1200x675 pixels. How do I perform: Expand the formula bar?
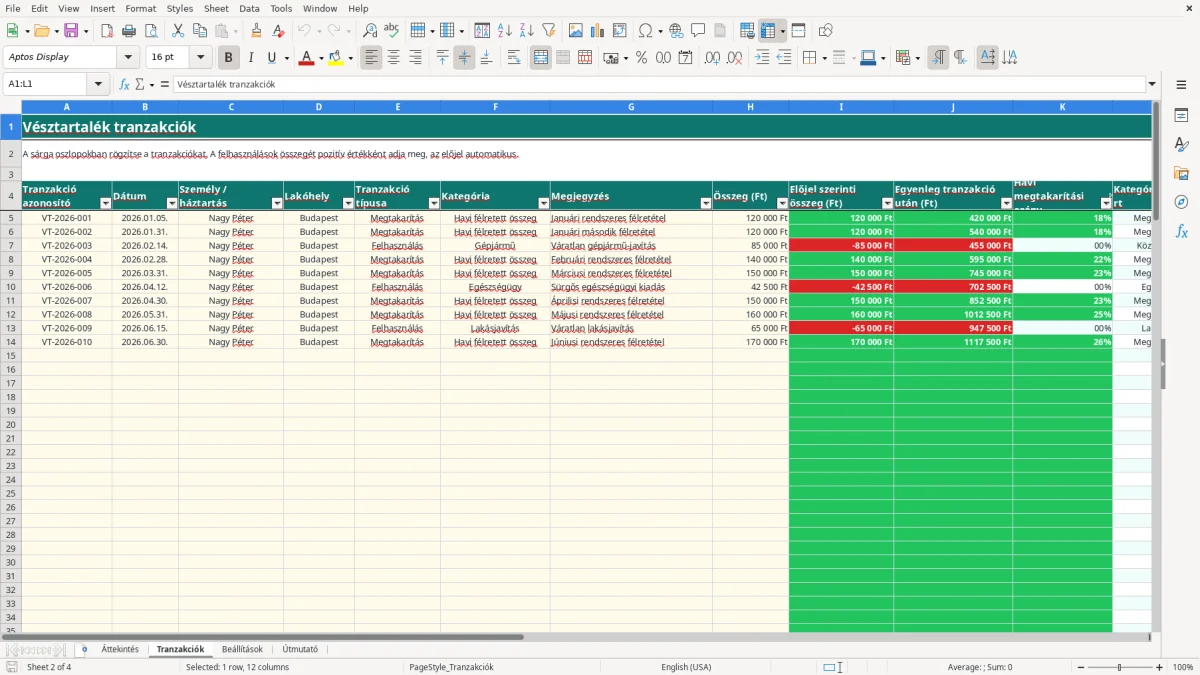(1152, 85)
